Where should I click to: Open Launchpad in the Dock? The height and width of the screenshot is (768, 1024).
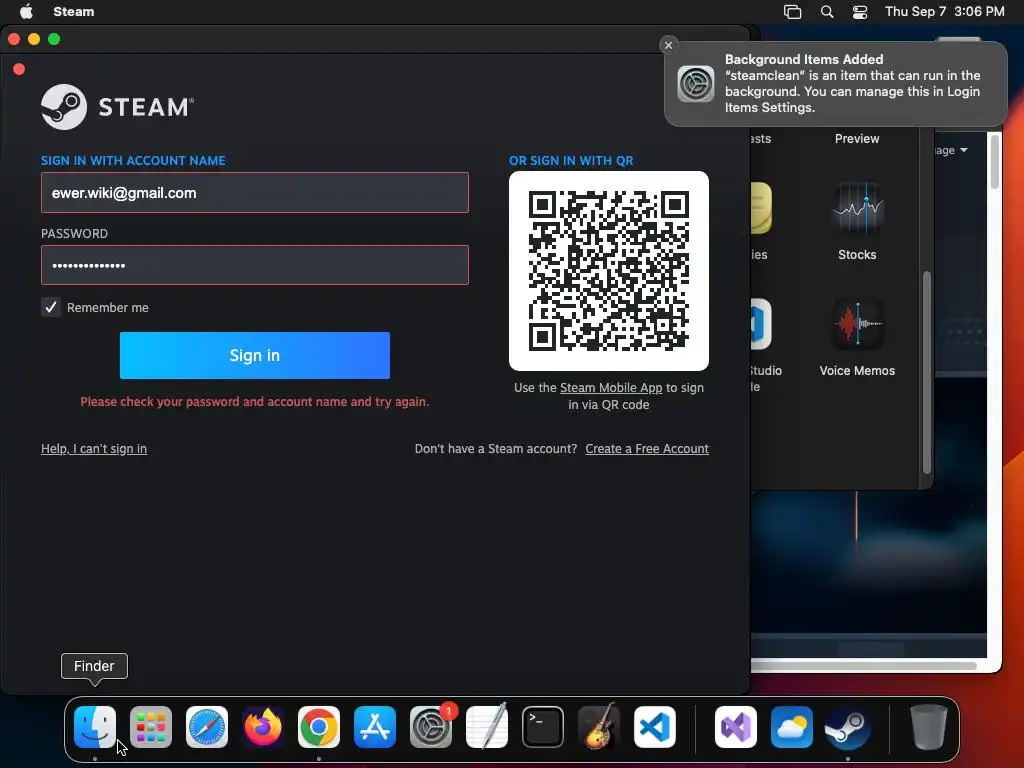(x=151, y=727)
